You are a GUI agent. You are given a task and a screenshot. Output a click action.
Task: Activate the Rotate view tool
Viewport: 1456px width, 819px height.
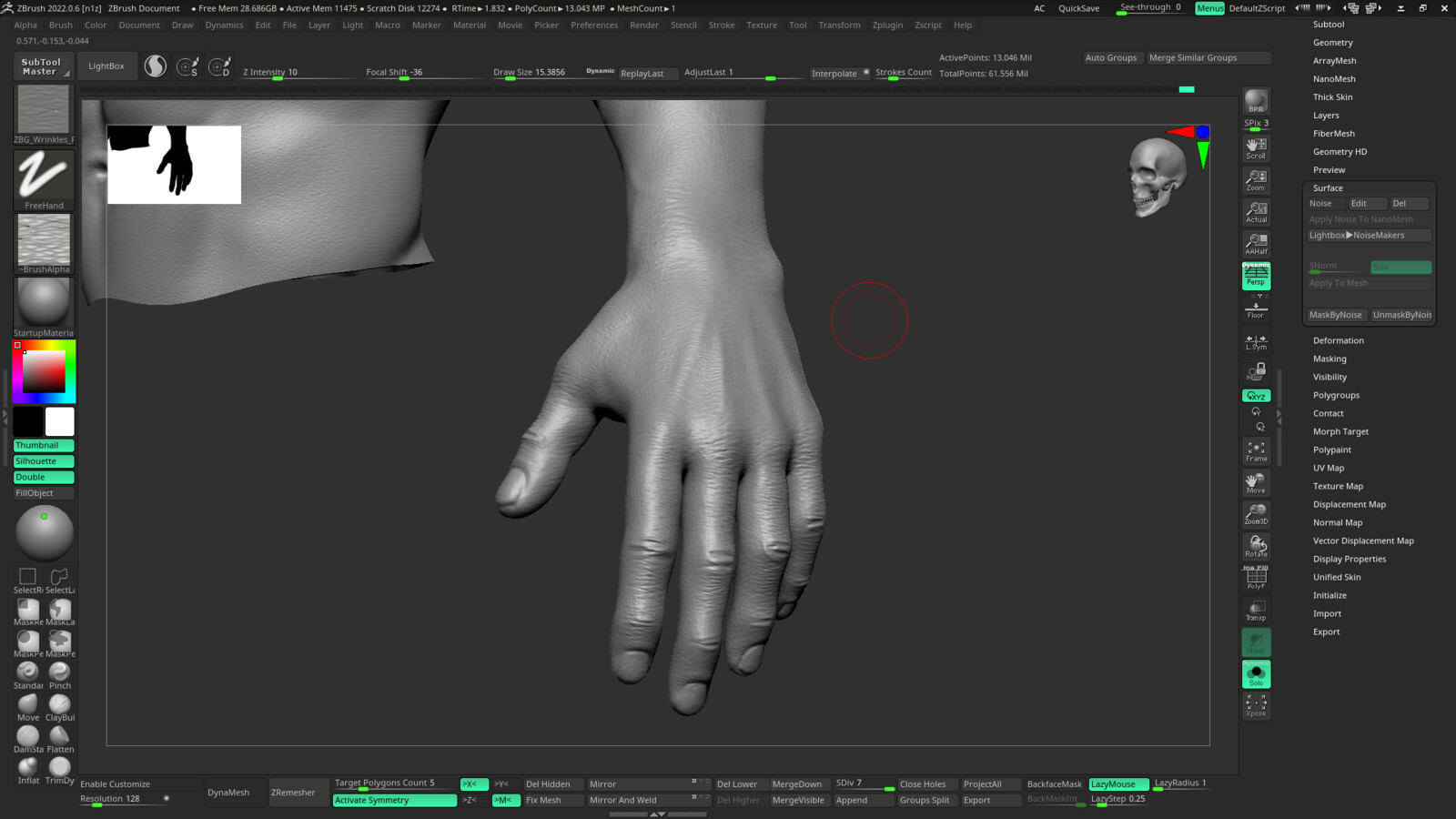1256,546
